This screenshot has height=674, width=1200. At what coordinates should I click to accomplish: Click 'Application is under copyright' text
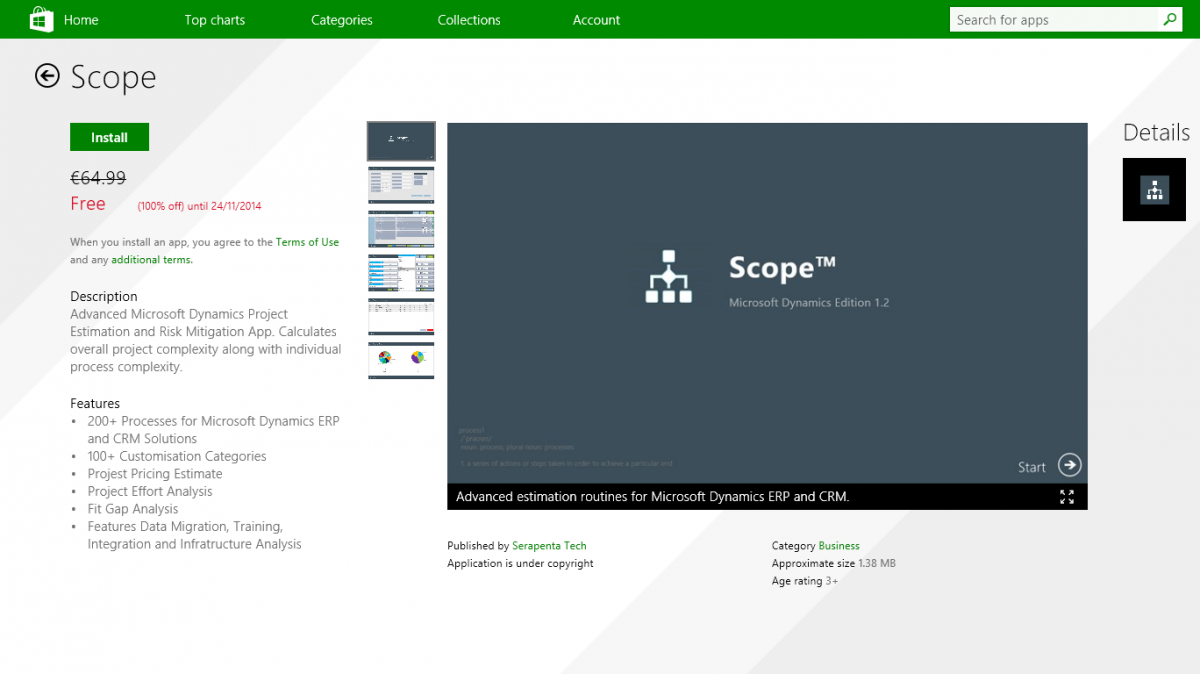520,563
